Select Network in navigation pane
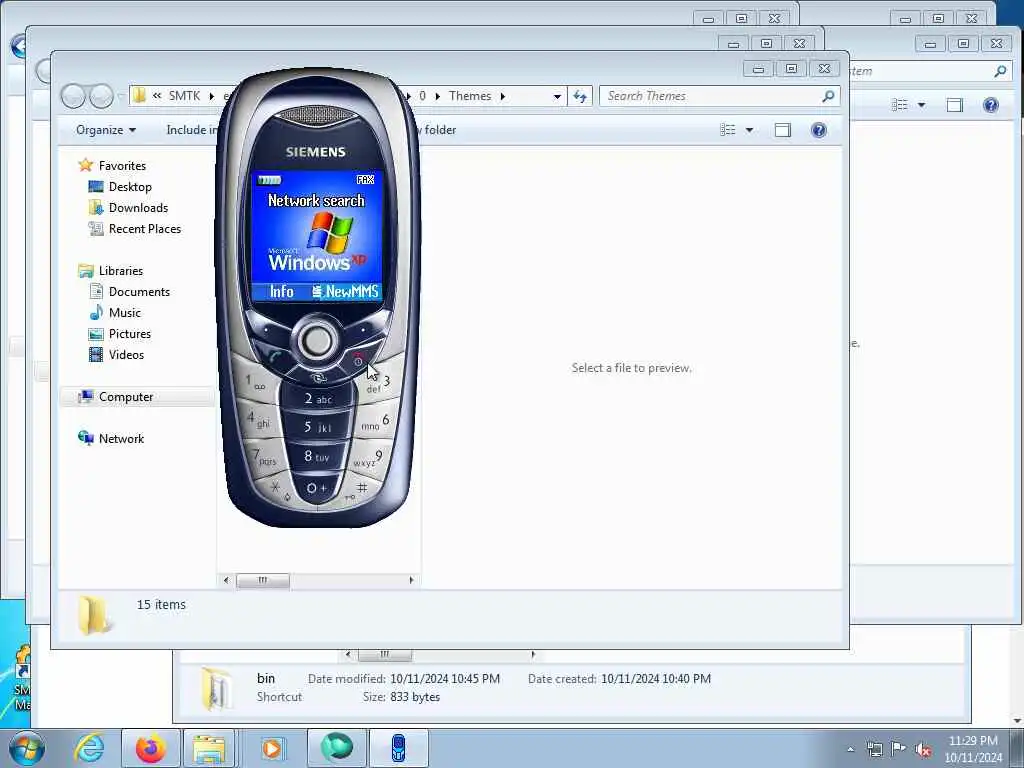 [x=121, y=439]
